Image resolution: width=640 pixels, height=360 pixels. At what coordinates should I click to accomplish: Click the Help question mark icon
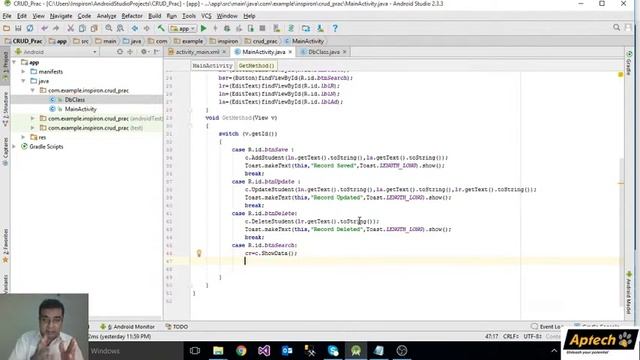point(335,29)
